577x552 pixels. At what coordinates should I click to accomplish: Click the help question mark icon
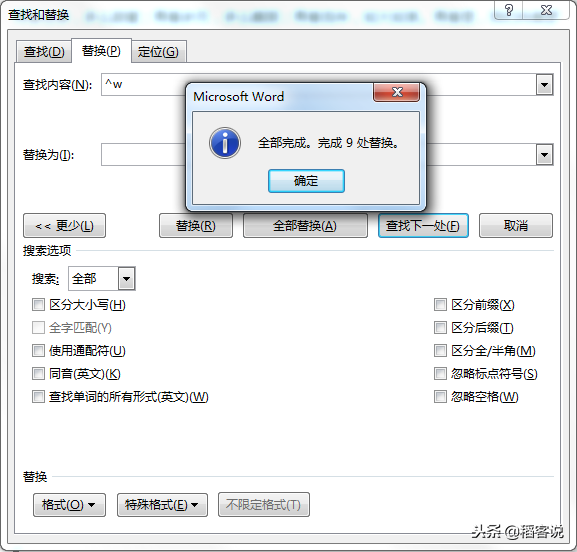[509, 10]
